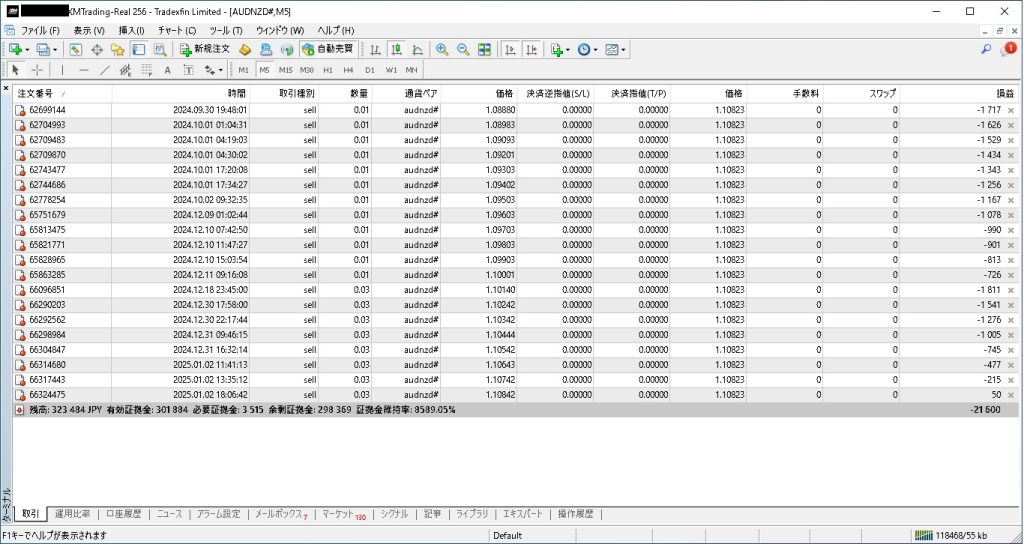Click the zoom in magnifier icon
Screen dimensions: 1024x544
tap(442, 49)
